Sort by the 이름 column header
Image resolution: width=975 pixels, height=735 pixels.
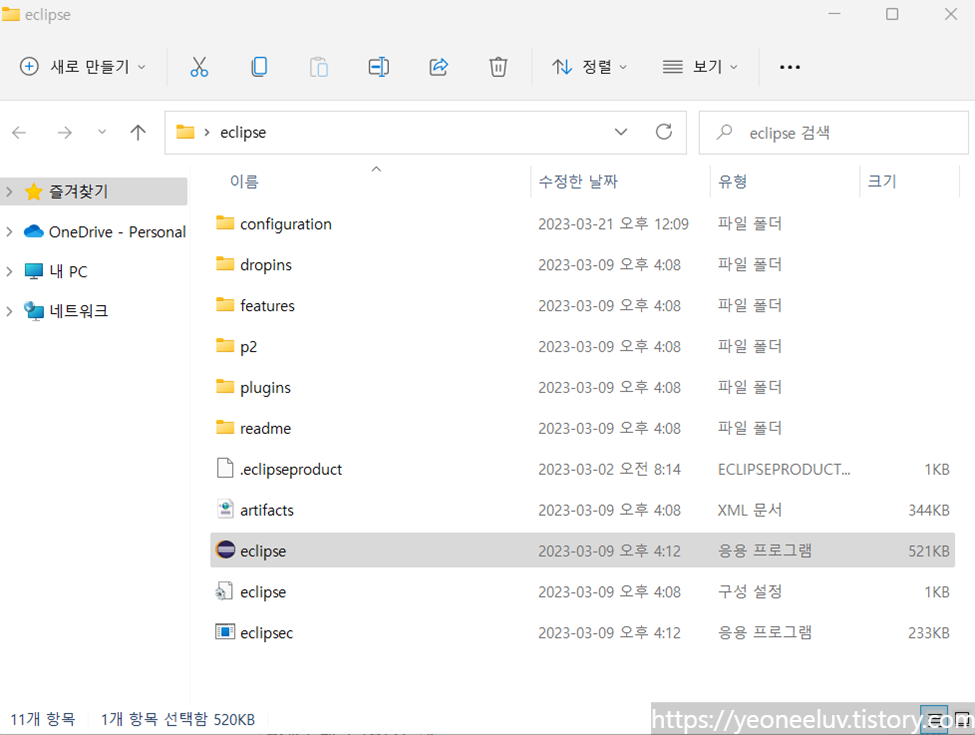point(244,182)
